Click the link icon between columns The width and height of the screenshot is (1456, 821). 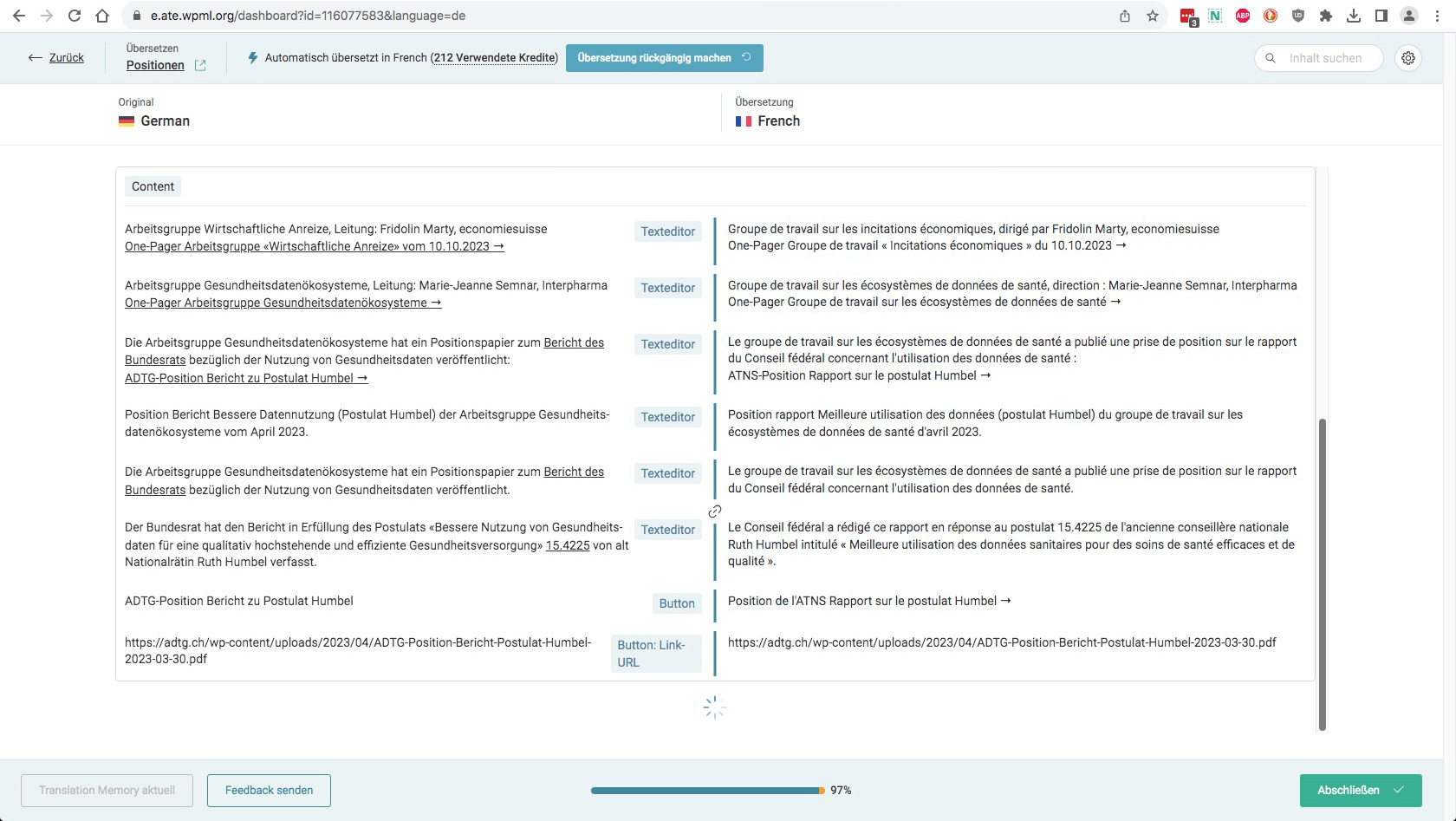click(715, 511)
